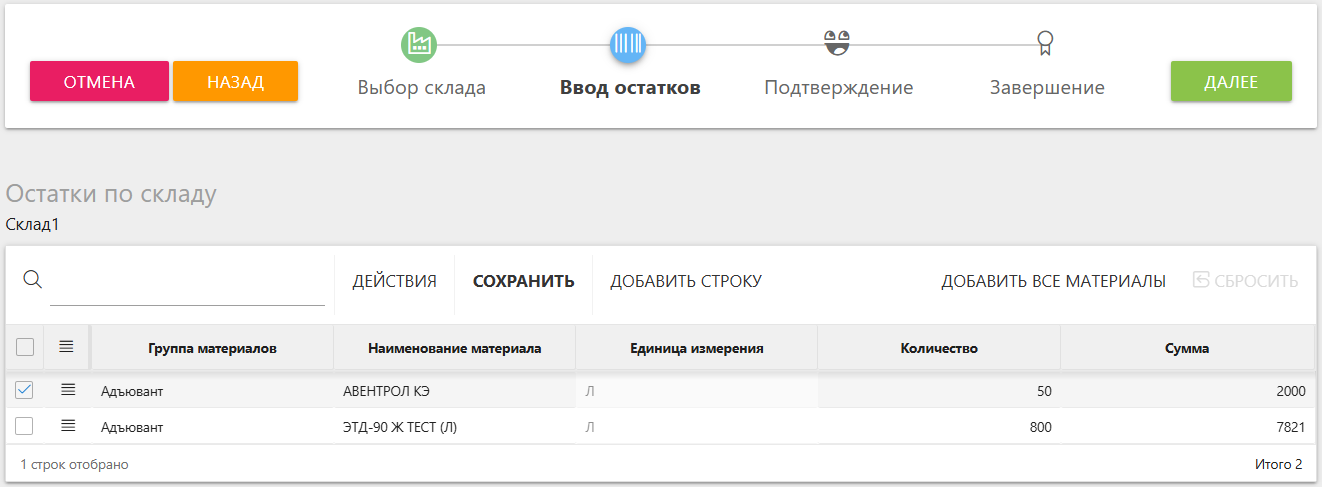Sort by Количество column header

pyautogui.click(x=939, y=348)
